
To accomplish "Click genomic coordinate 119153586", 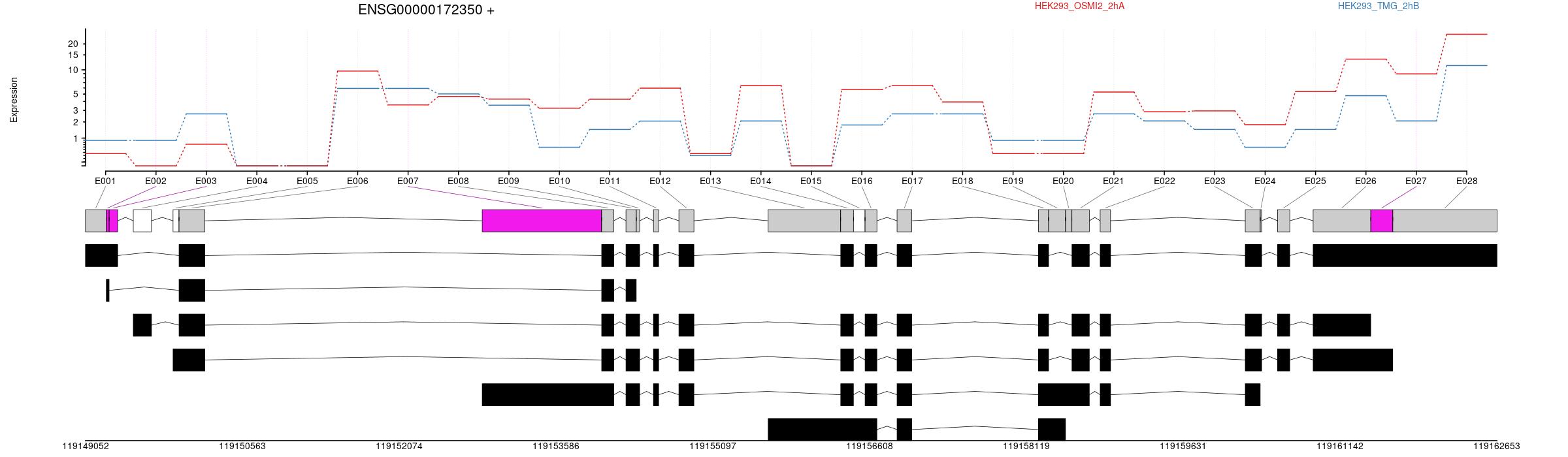I will (556, 447).
